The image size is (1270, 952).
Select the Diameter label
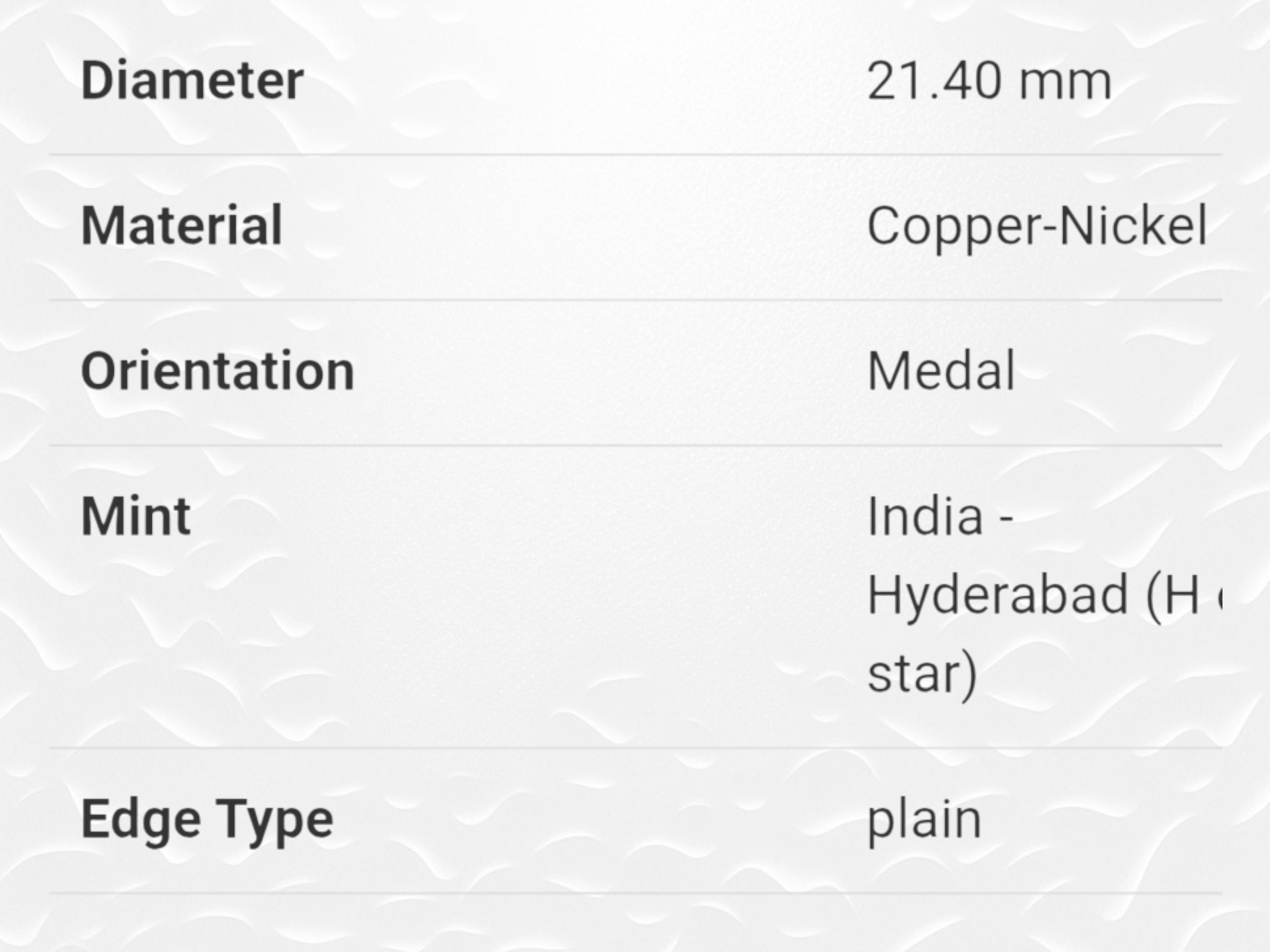coord(192,80)
